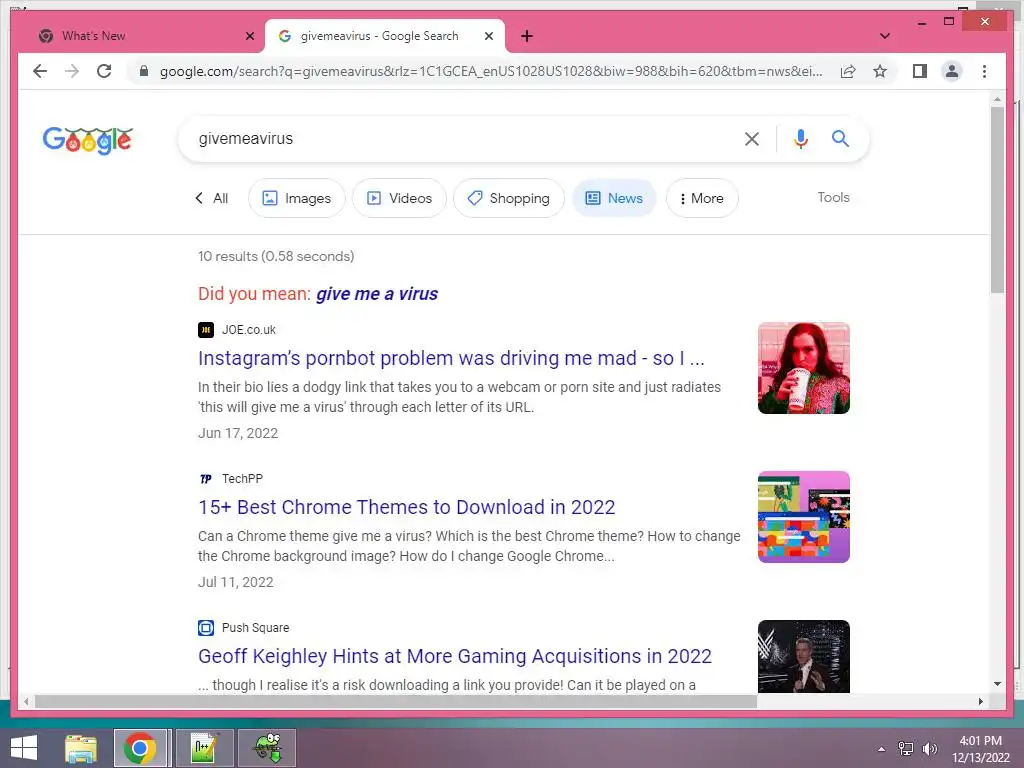This screenshot has height=768, width=1024.
Task: Switch to All search results
Action: tap(212, 198)
